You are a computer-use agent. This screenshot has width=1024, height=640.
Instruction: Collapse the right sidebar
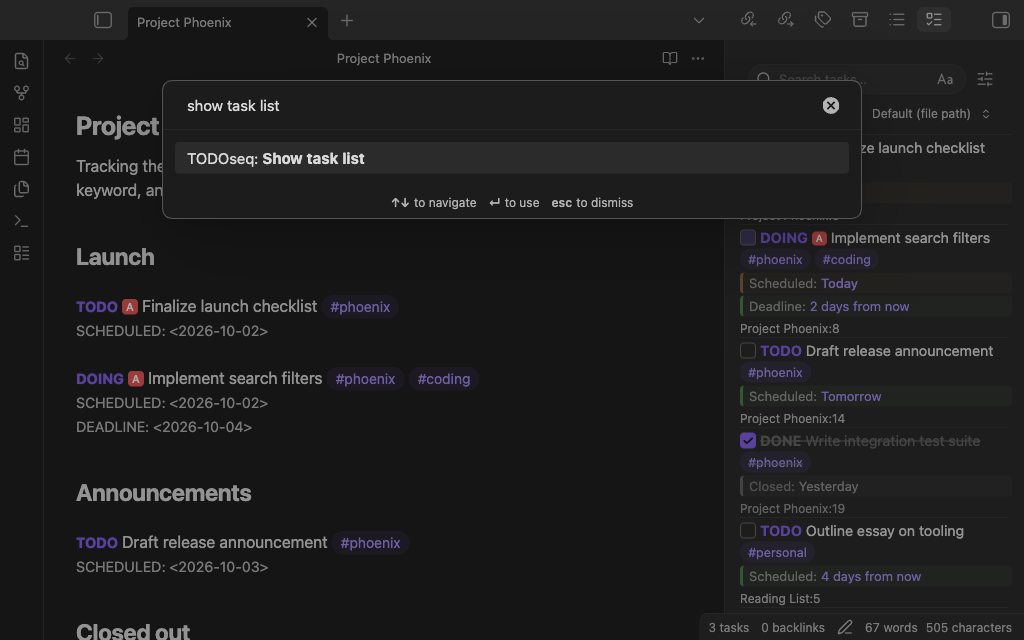tap(1000, 20)
